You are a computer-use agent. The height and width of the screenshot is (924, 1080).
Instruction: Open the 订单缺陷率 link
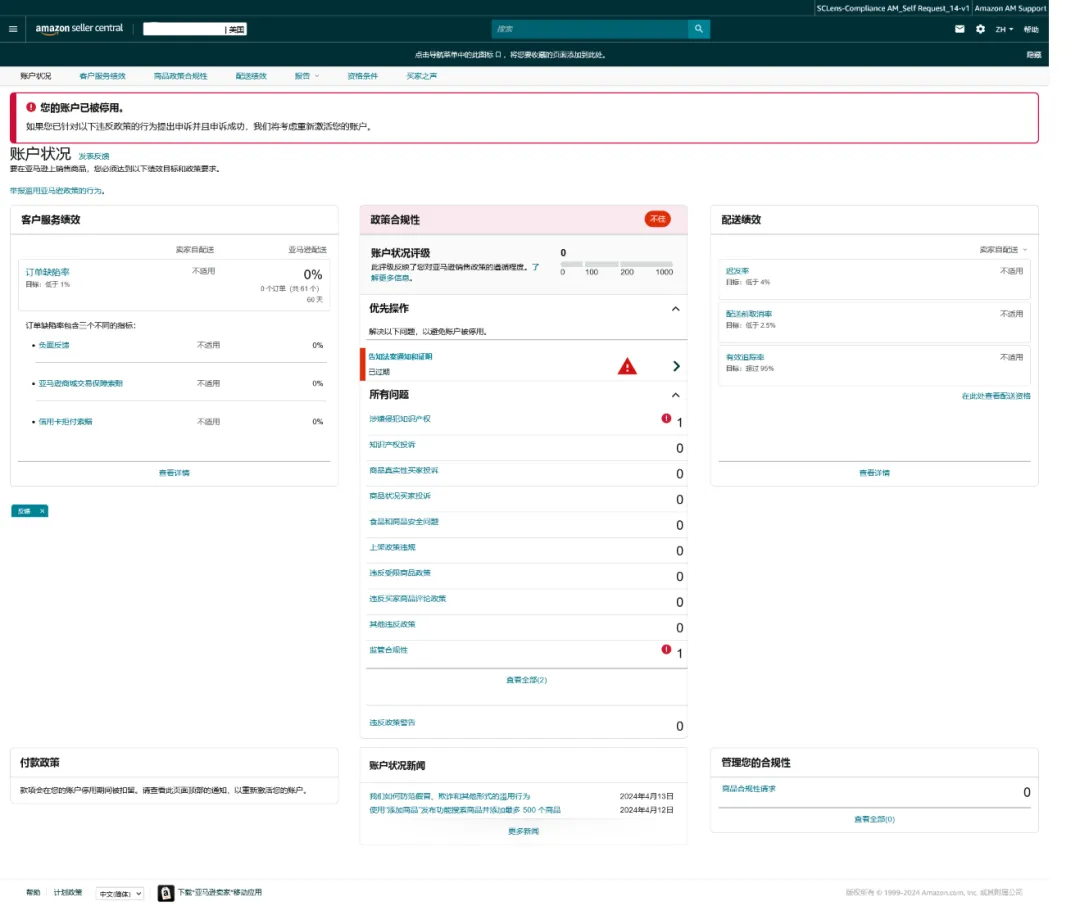[x=48, y=272]
